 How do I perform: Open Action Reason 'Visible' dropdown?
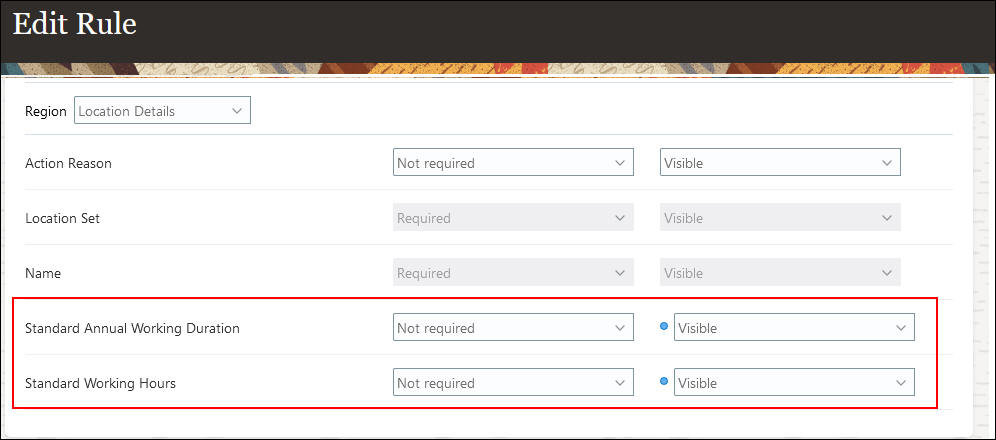tap(780, 163)
